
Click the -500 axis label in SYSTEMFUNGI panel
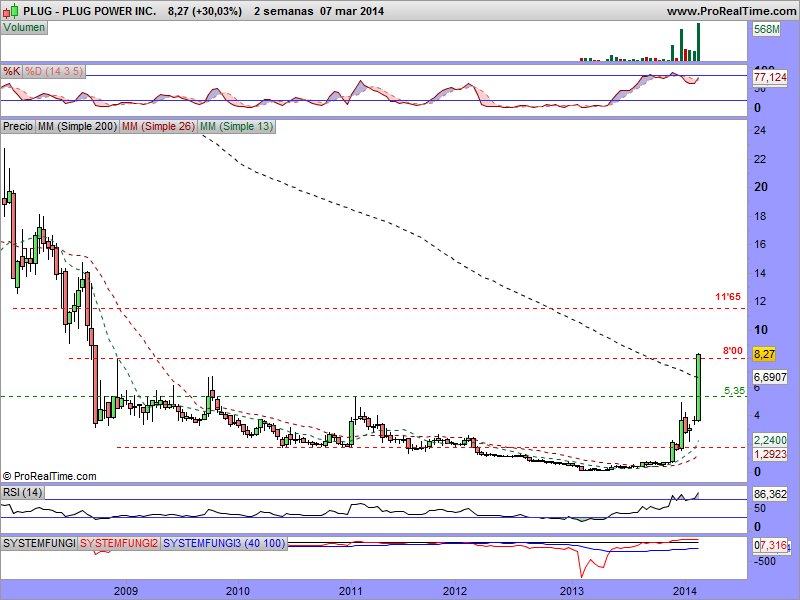[x=765, y=561]
